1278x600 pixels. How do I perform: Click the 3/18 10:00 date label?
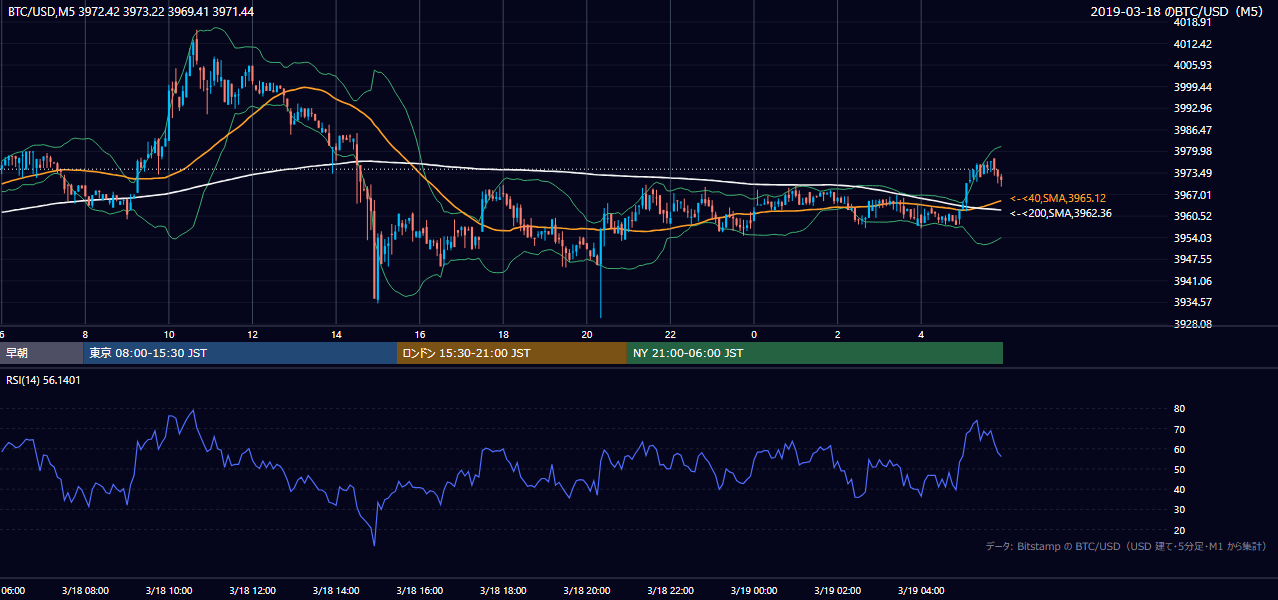tap(169, 591)
